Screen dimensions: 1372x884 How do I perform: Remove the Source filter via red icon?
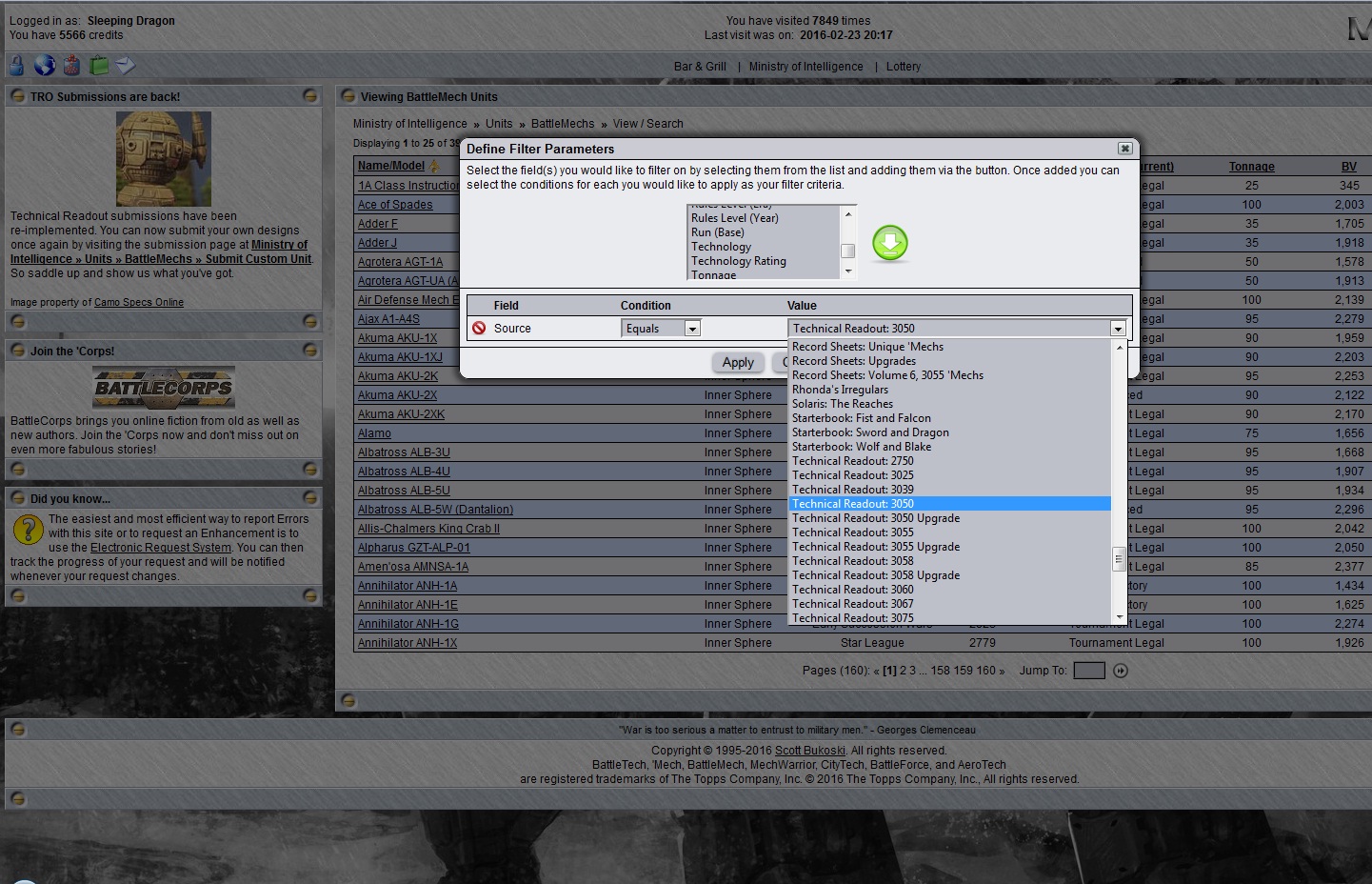479,328
